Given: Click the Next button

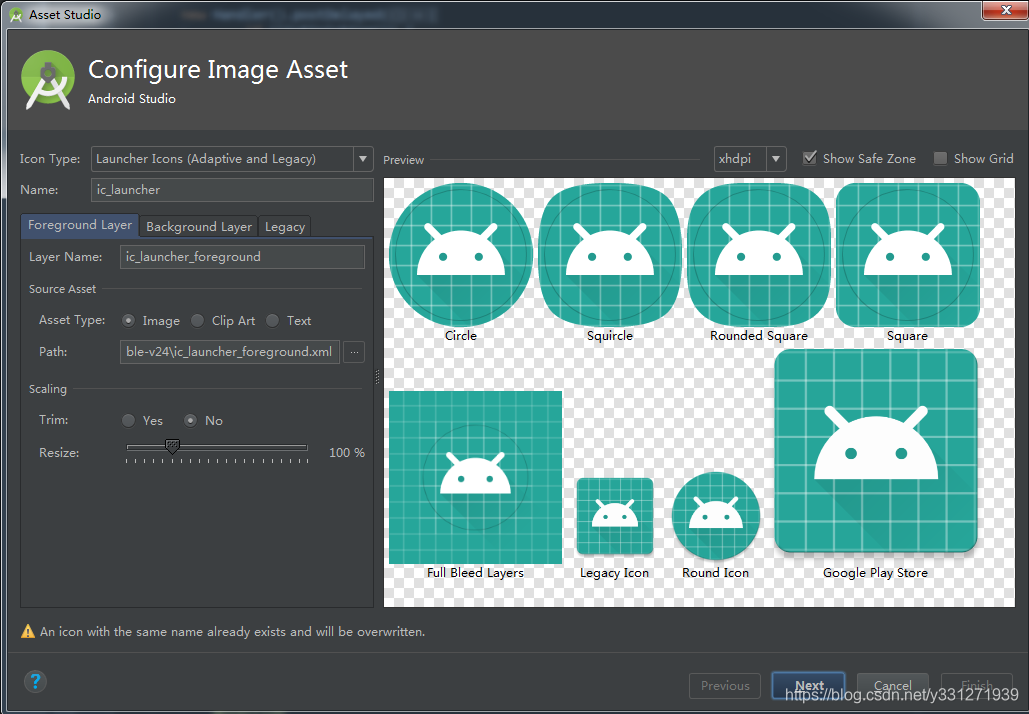Looking at the screenshot, I should 809,686.
